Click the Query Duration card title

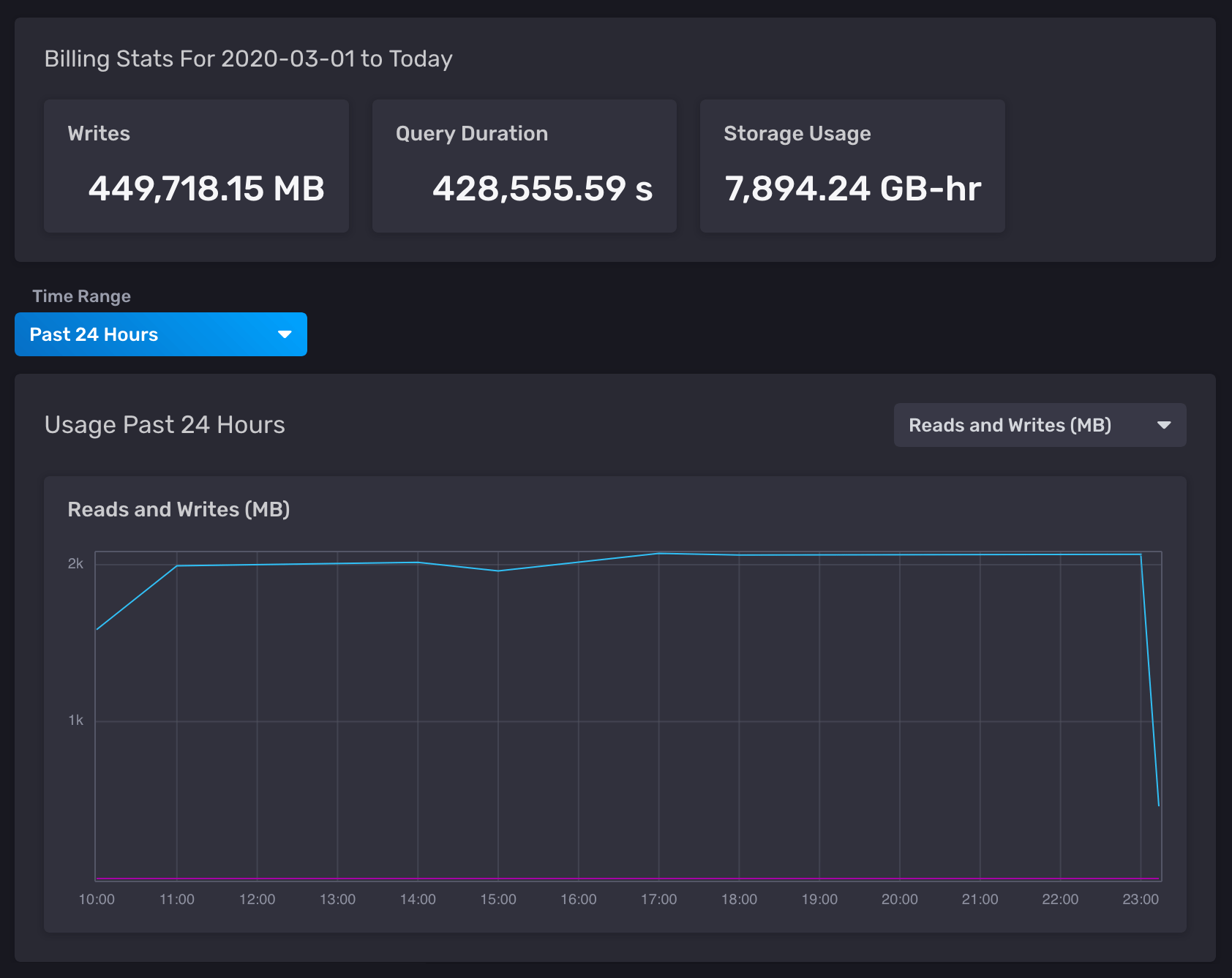tap(472, 133)
